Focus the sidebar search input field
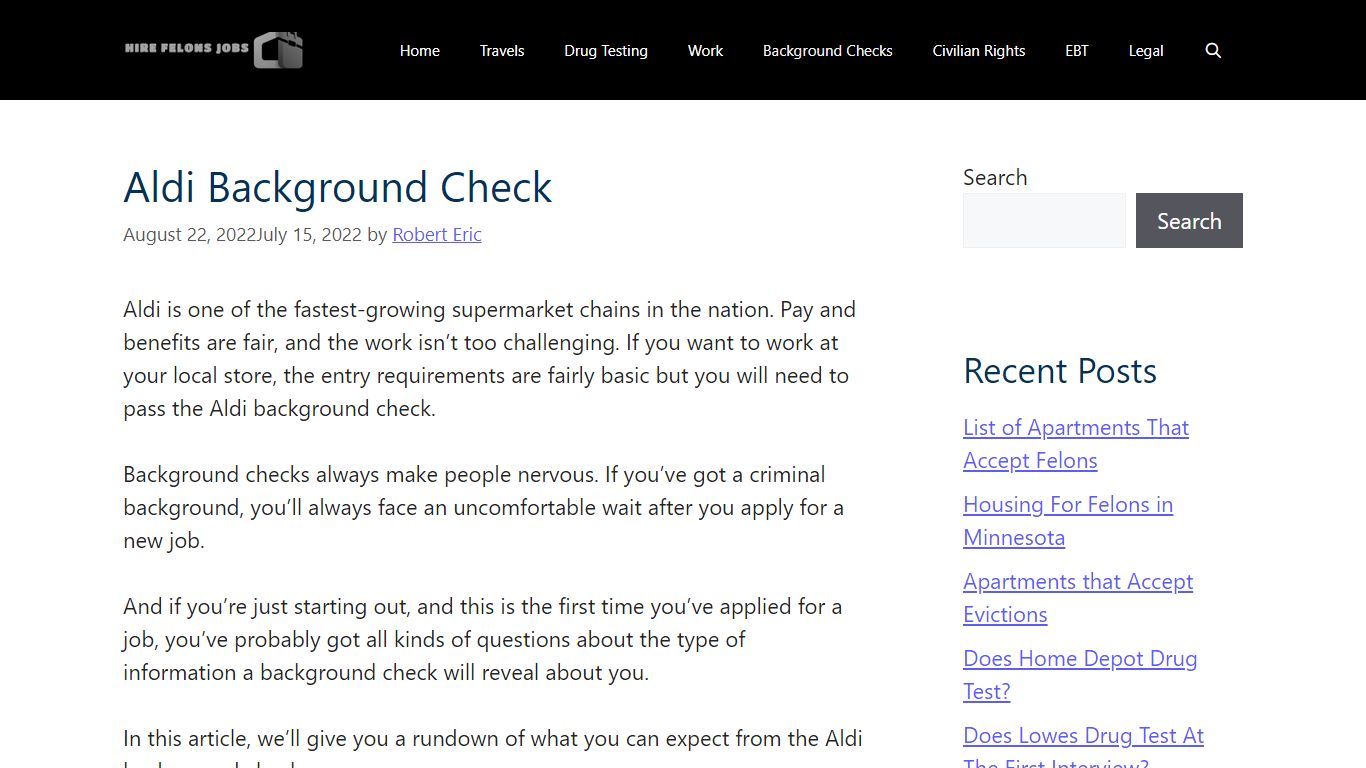Screen dimensions: 1366x768 (1044, 220)
